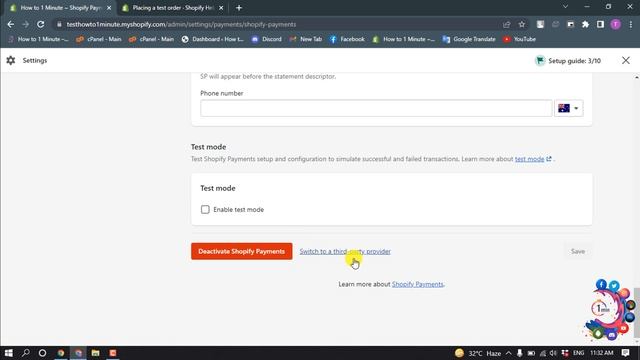Open cPanel - Main first bookmark
This screenshot has width=640, height=360.
coord(99,39)
